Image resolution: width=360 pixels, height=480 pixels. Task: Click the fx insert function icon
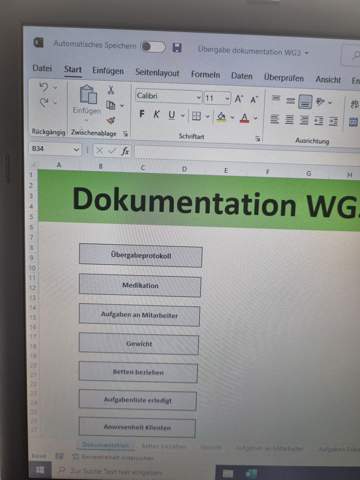(x=125, y=151)
